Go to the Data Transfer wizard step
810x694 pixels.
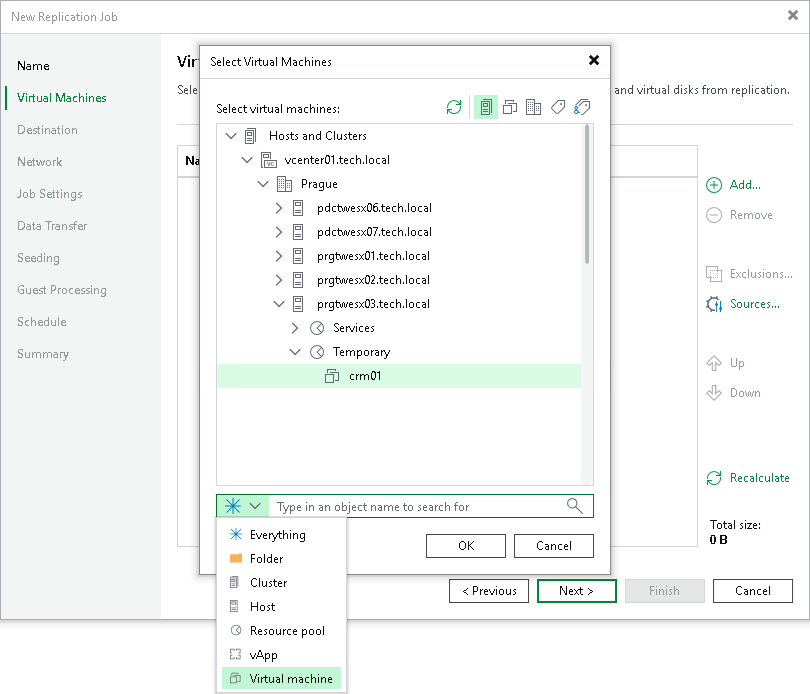52,226
